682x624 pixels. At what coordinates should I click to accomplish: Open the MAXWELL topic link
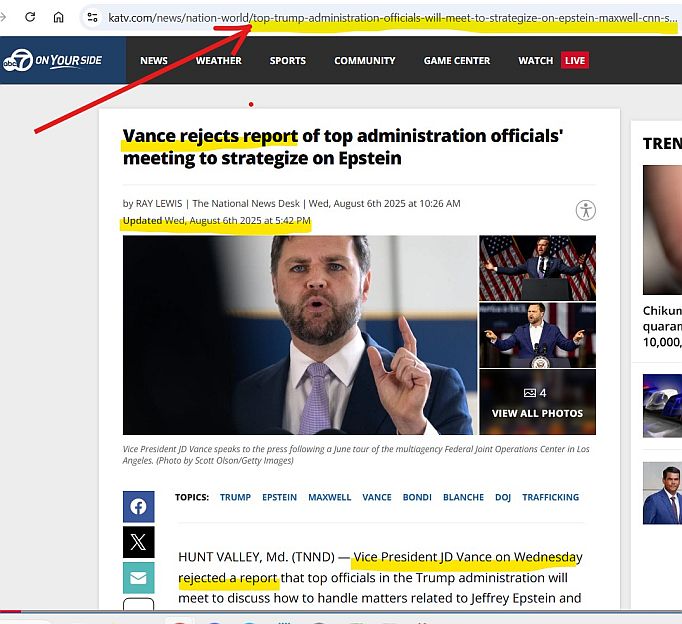(x=329, y=497)
